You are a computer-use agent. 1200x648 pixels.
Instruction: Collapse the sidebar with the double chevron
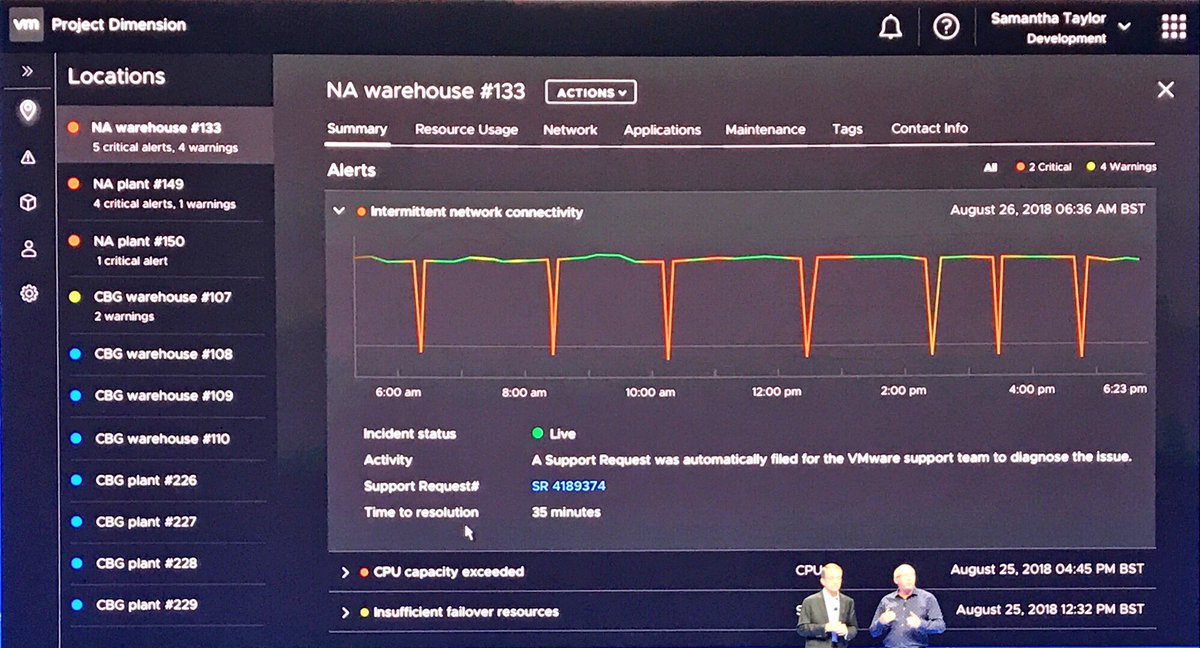28,70
